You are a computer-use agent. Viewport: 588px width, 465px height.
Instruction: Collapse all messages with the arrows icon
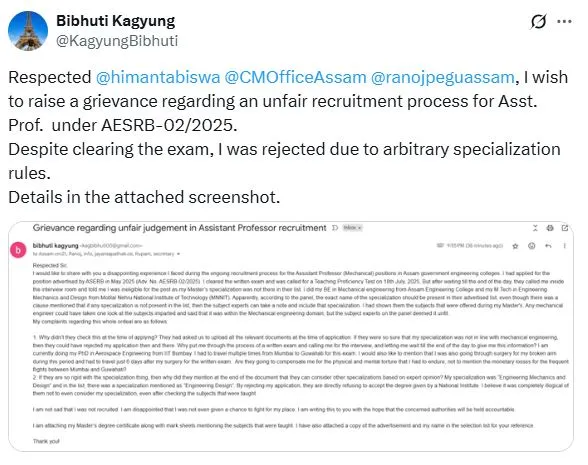pos(535,228)
